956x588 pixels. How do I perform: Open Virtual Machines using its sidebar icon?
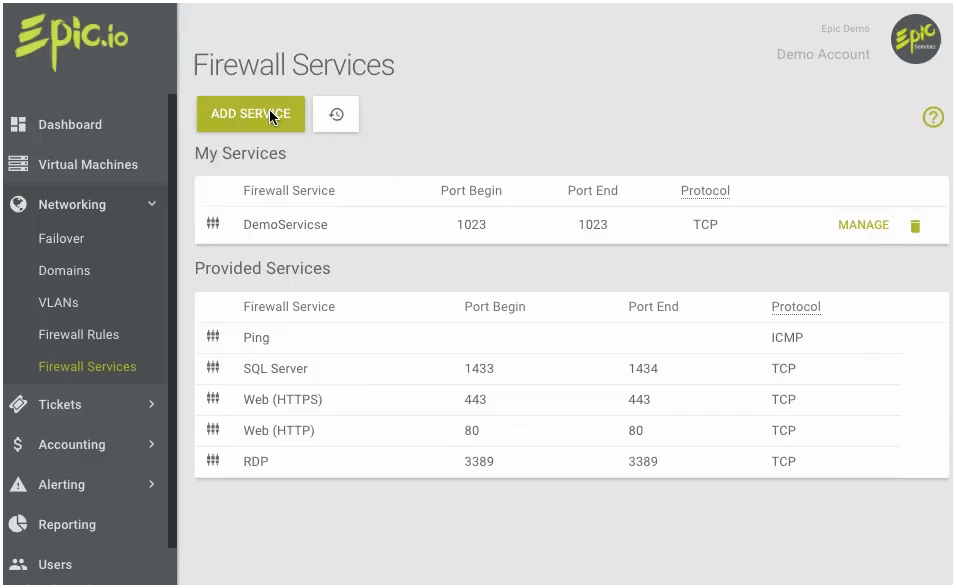pyautogui.click(x=20, y=164)
